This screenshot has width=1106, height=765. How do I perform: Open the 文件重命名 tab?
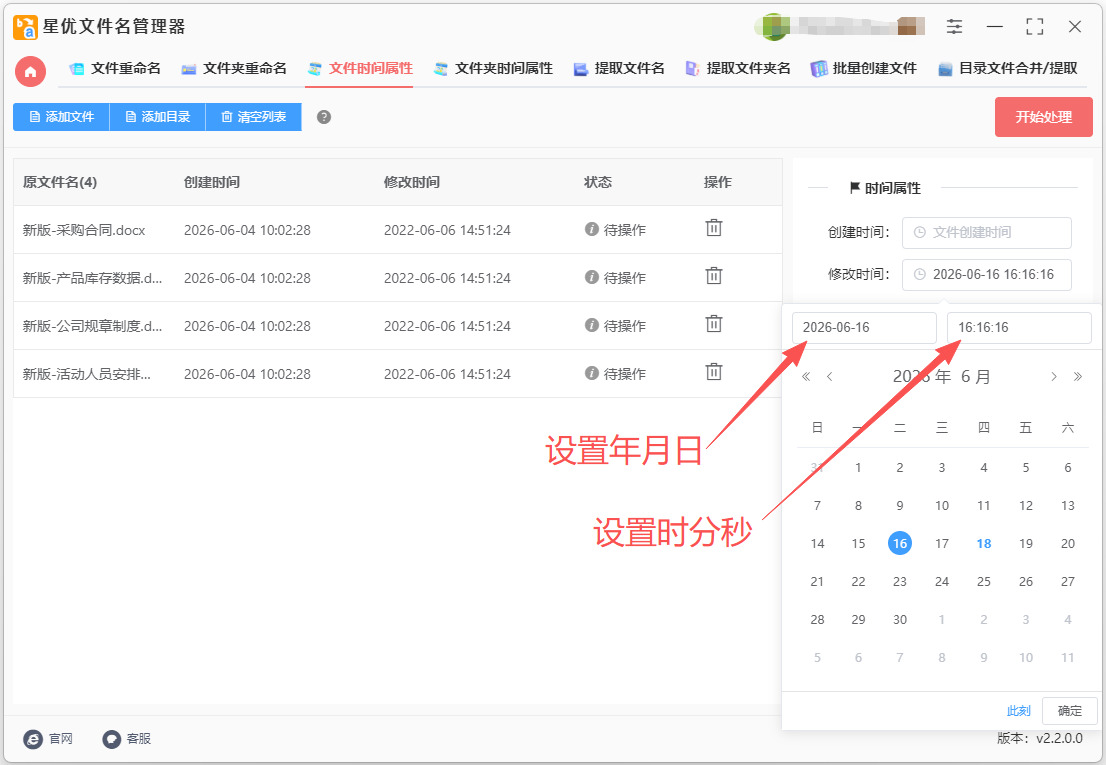tap(115, 68)
